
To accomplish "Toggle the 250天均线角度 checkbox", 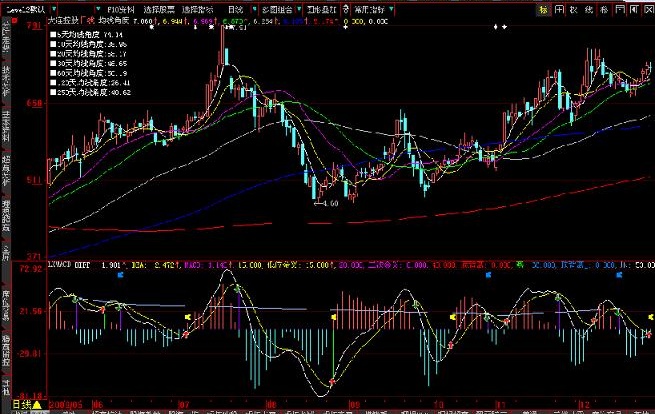I will point(53,92).
